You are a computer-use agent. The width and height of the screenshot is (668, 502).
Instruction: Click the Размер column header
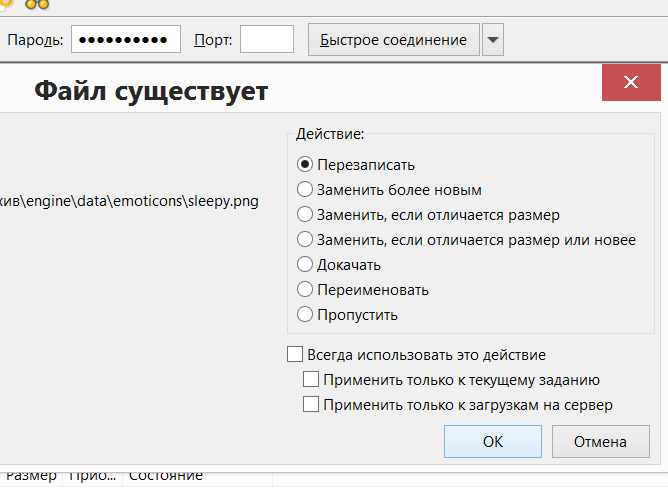(x=30, y=477)
